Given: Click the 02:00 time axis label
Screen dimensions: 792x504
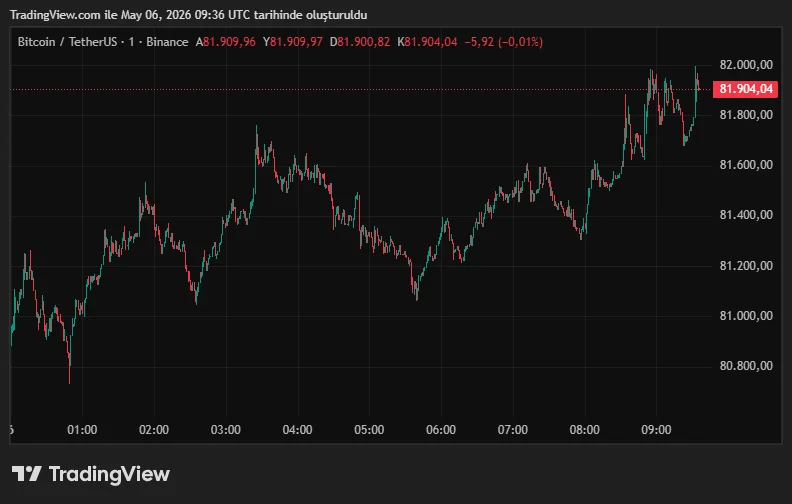Looking at the screenshot, I should click(154, 430).
